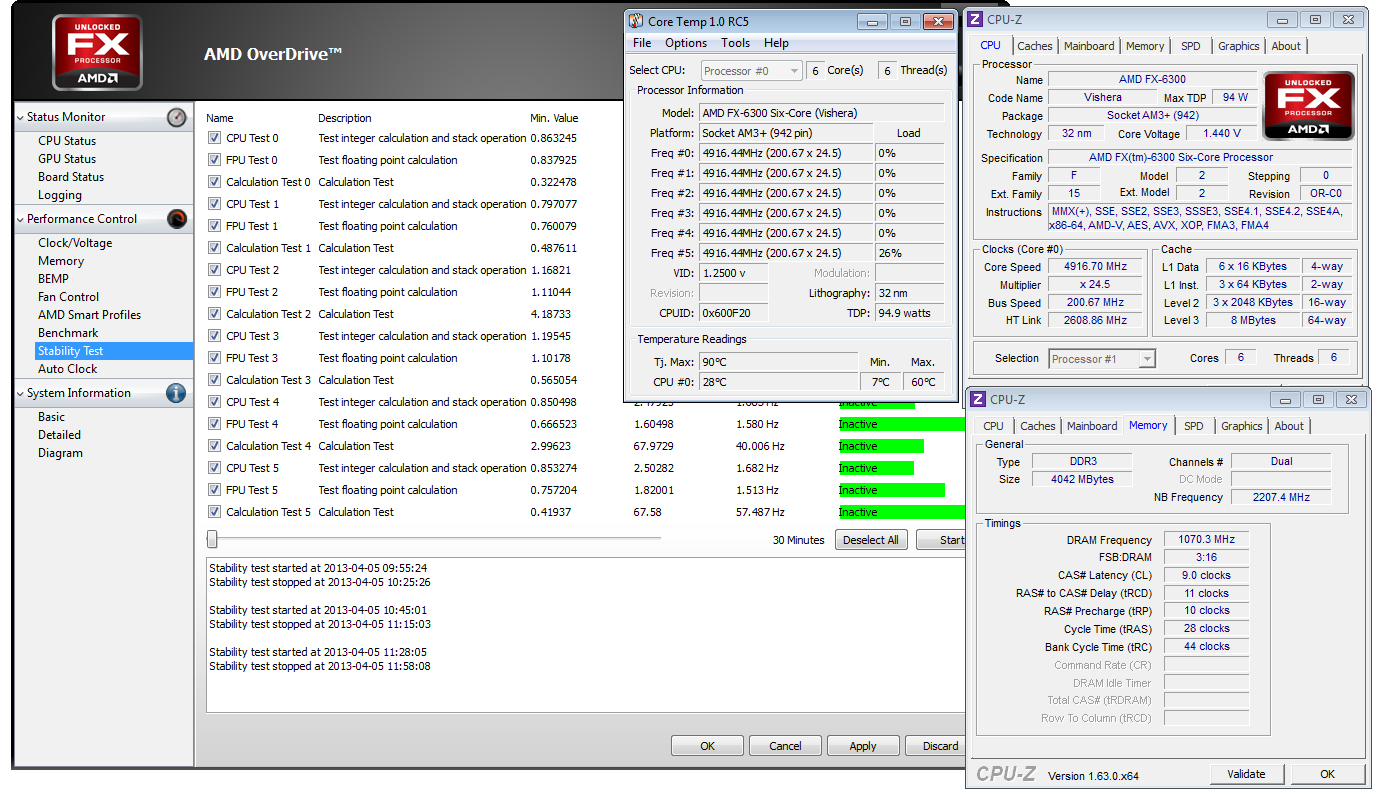Click the Description column header
Viewport: 1378px width, 794px height.
[345, 118]
